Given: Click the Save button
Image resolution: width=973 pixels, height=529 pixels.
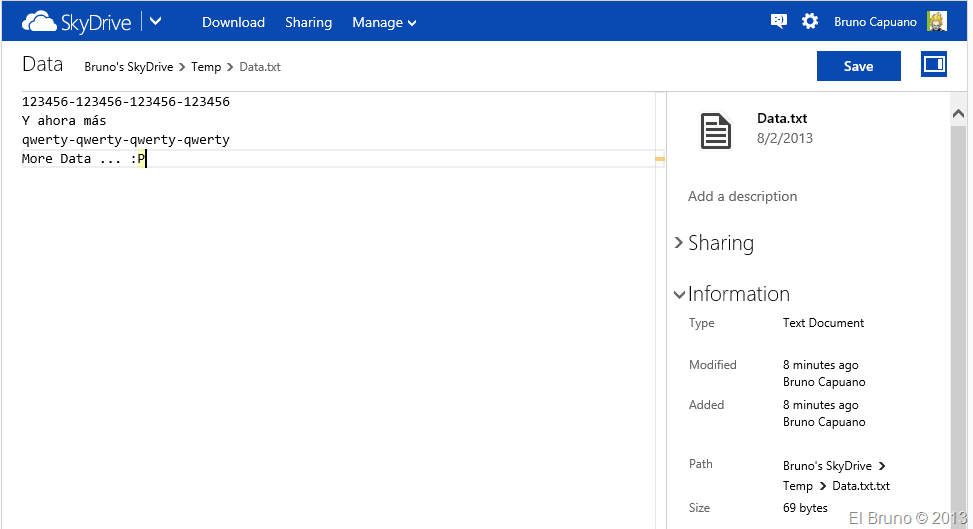Looking at the screenshot, I should point(858,66).
